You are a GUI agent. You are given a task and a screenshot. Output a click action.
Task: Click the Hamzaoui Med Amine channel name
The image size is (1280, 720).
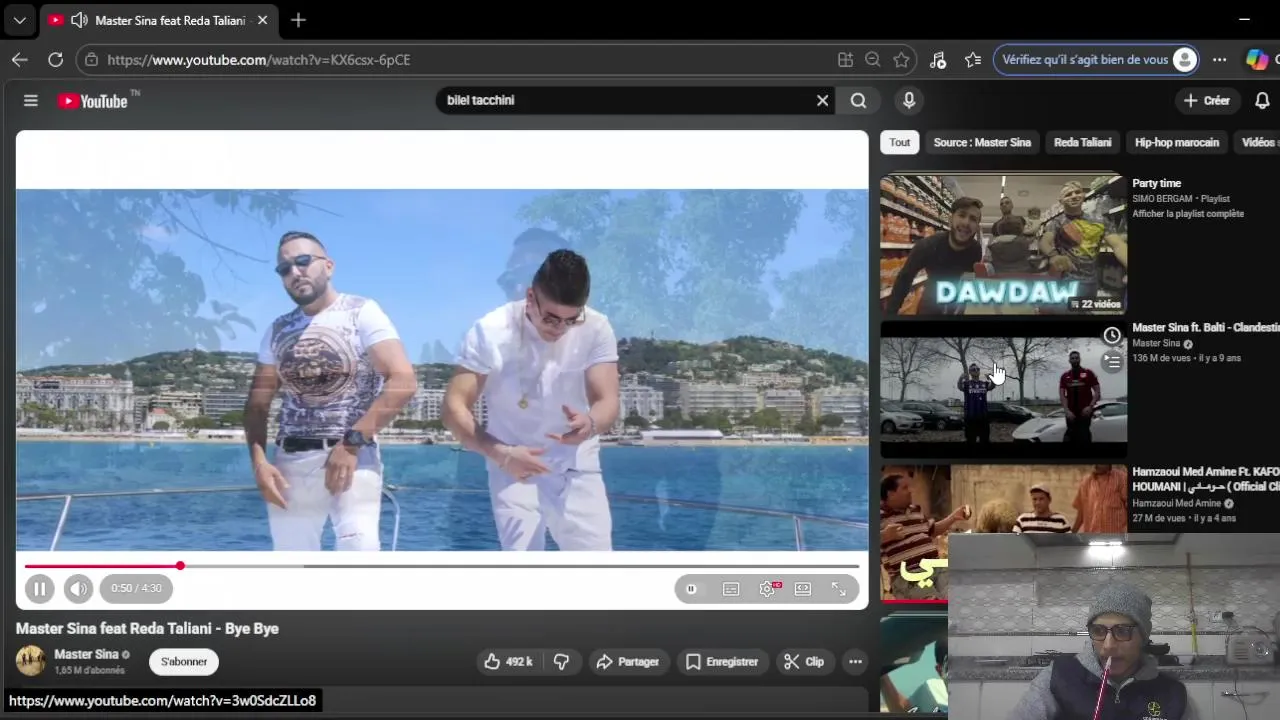[1177, 503]
